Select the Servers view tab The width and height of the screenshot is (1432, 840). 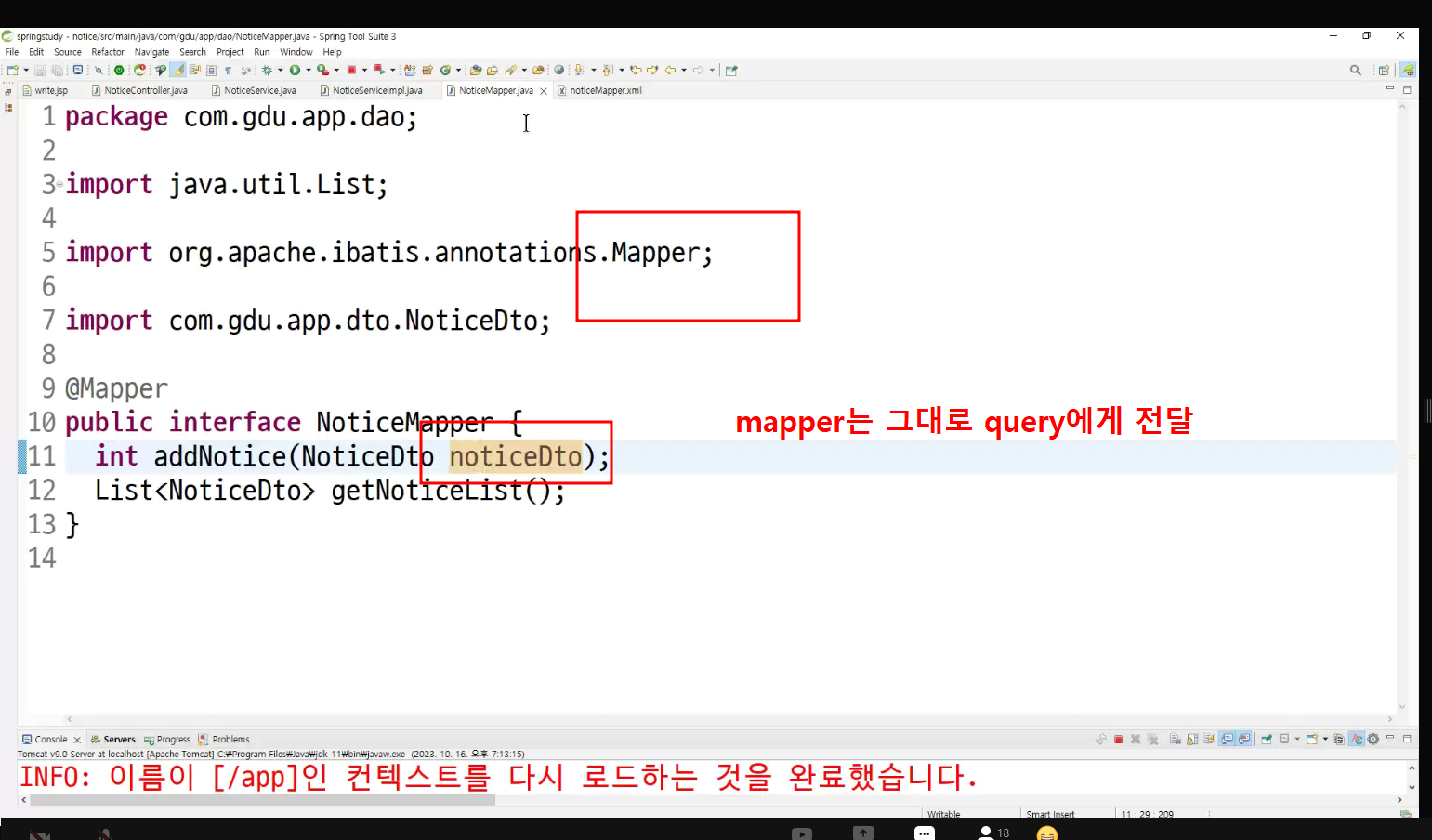click(x=112, y=740)
